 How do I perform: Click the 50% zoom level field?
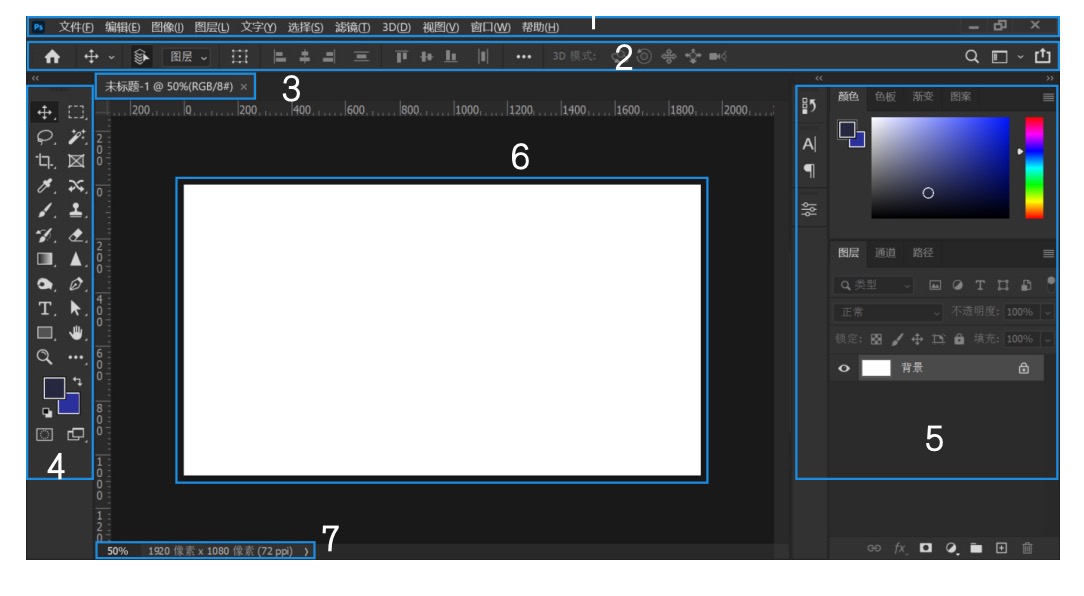(118, 550)
